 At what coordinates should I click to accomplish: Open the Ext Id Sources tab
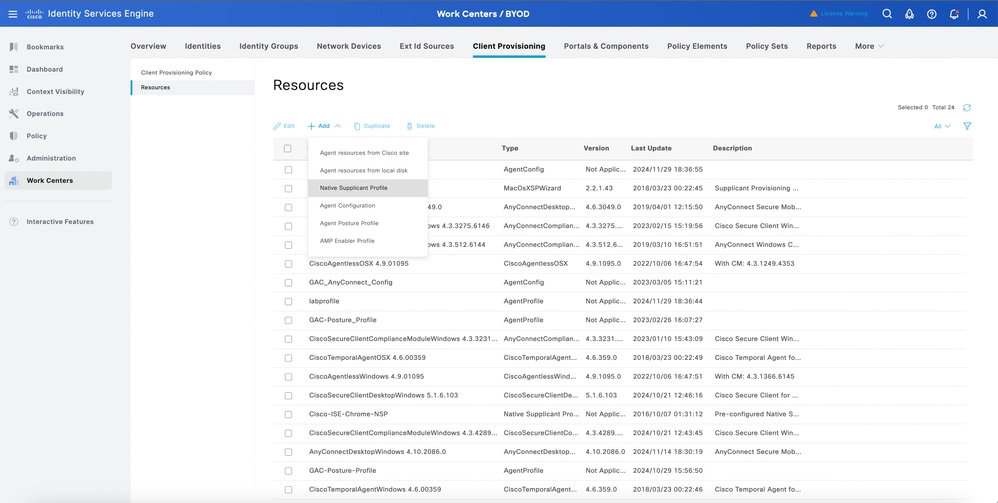[x=427, y=46]
